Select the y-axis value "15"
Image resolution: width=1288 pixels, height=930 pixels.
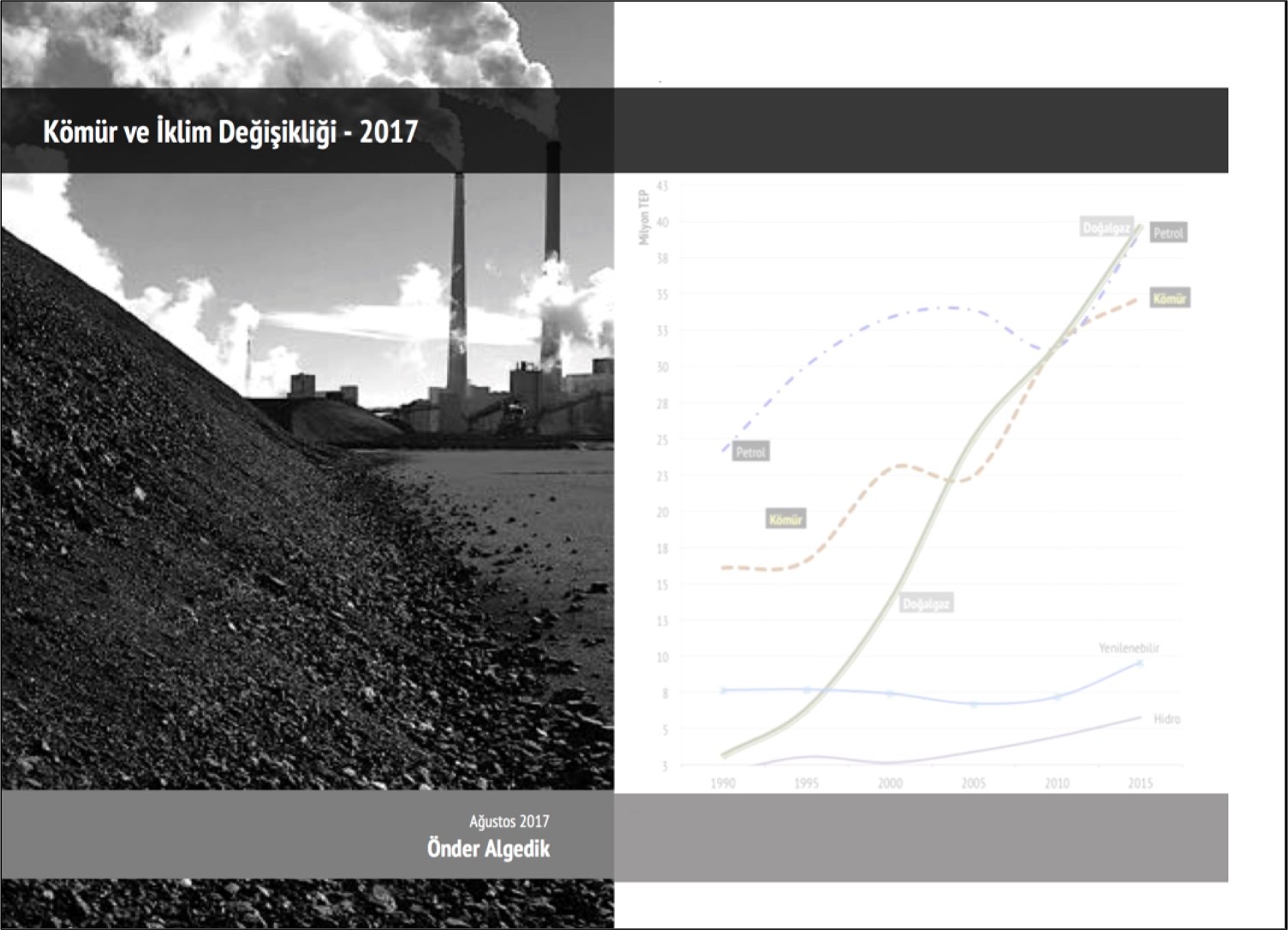pos(662,585)
